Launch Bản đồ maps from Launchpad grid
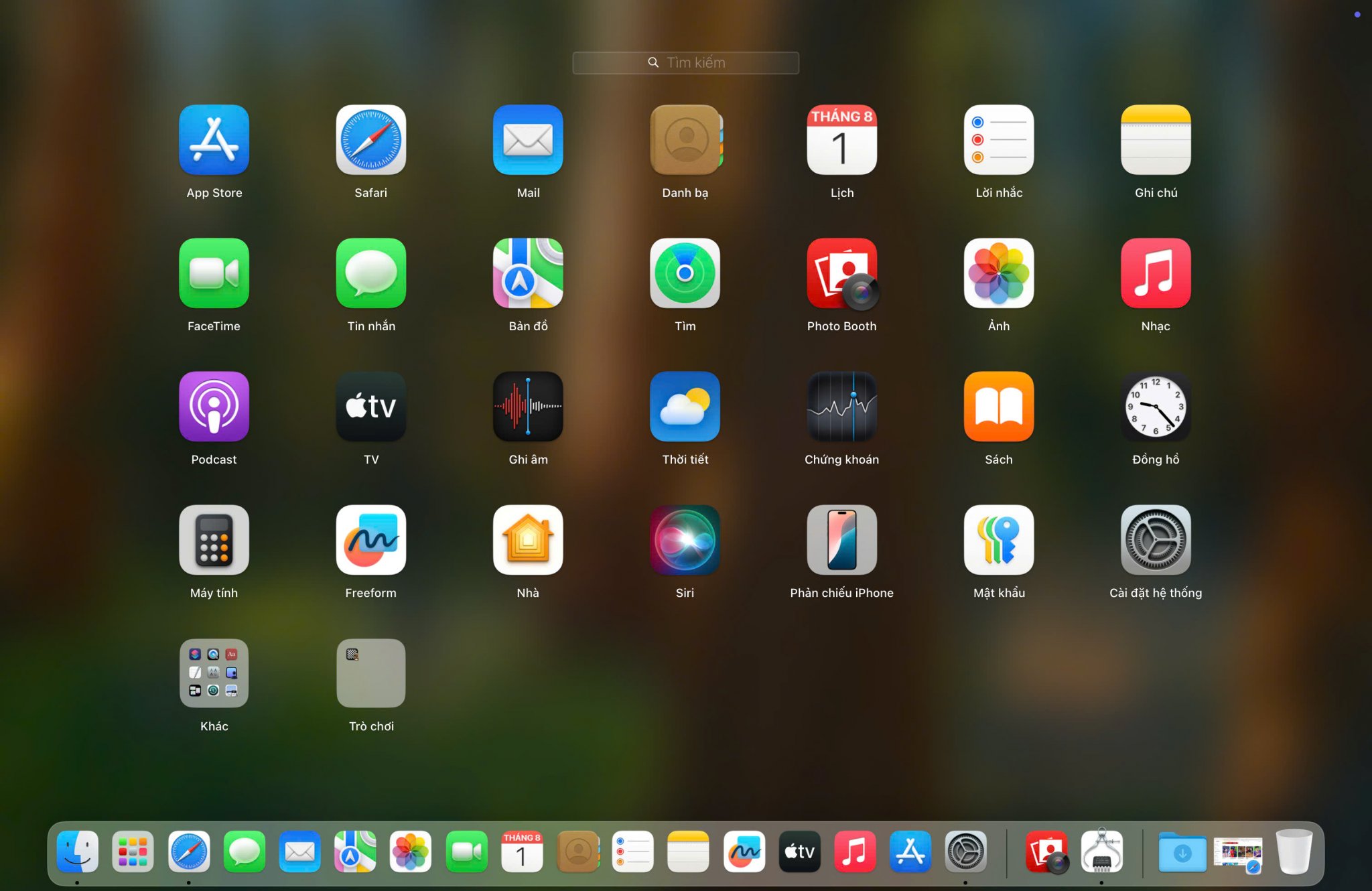Image resolution: width=1372 pixels, height=891 pixels. pos(528,273)
